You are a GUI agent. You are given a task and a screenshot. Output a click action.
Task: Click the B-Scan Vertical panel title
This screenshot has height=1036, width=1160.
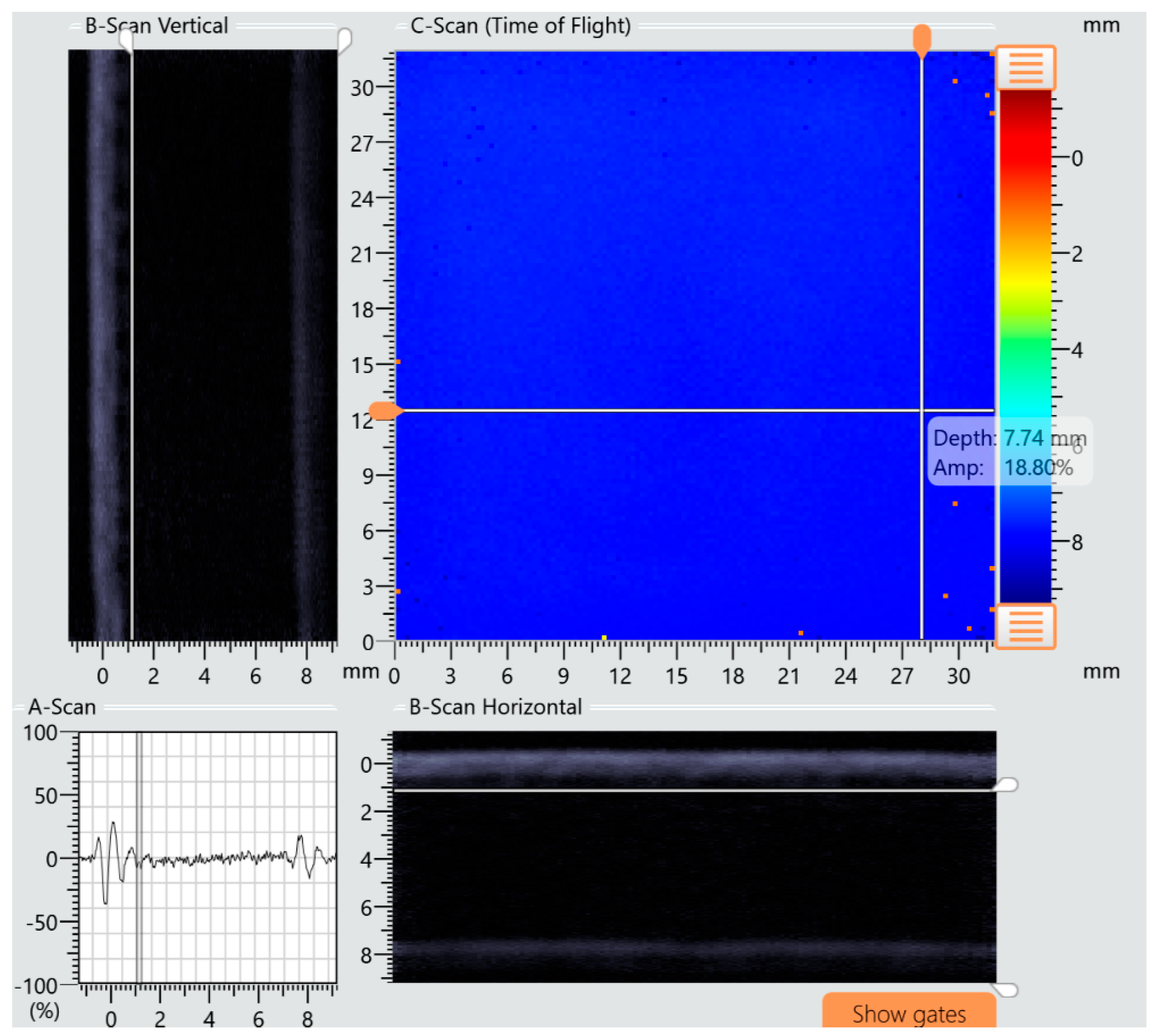click(156, 26)
